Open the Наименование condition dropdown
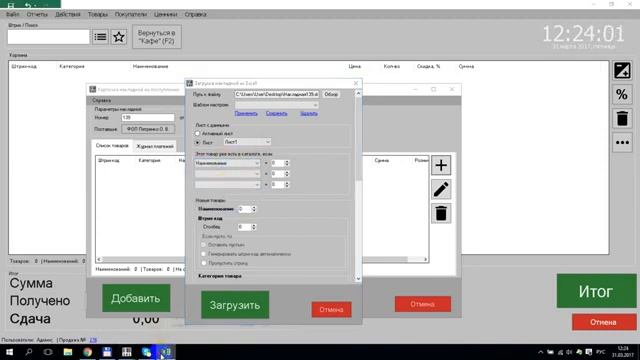 click(x=227, y=163)
